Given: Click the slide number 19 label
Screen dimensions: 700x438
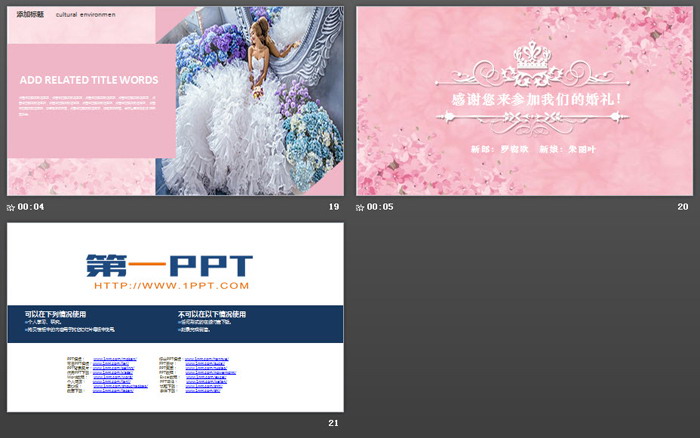Looking at the screenshot, I should pos(334,207).
